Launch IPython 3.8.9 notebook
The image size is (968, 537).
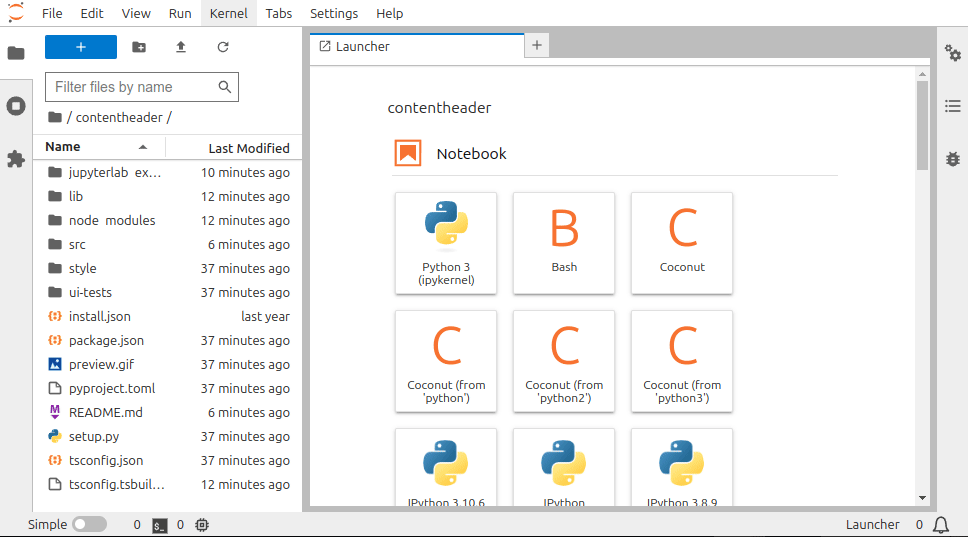point(682,468)
